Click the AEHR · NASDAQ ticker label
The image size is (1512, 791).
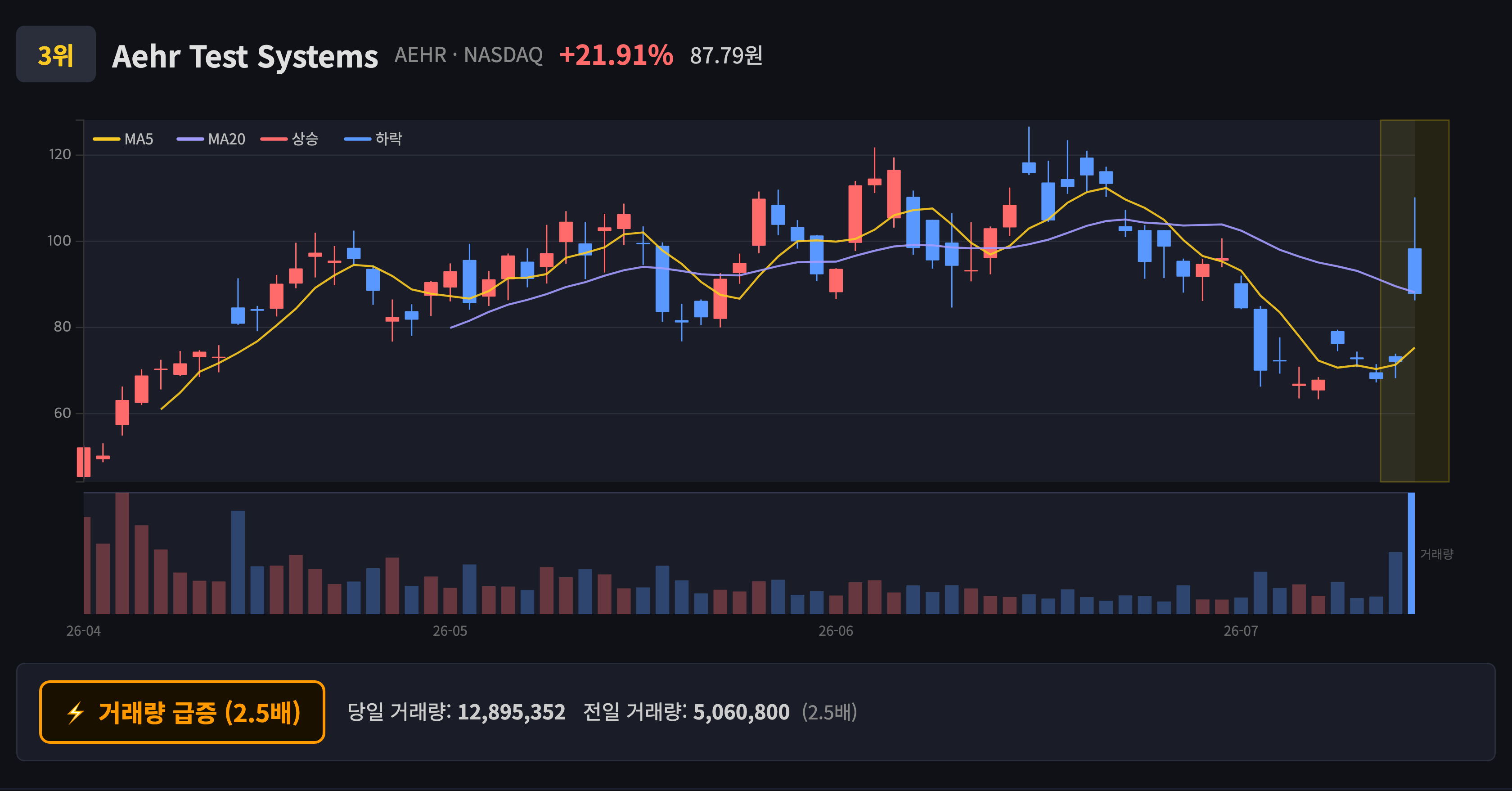(x=468, y=55)
